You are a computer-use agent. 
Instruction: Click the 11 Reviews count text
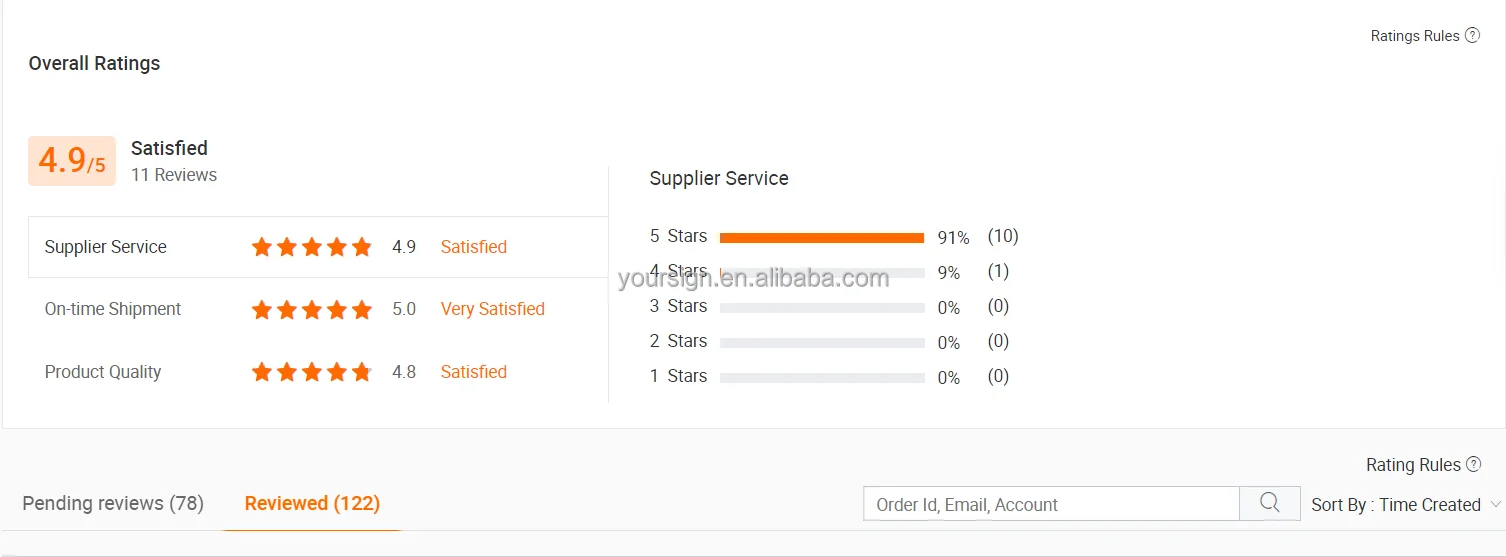pos(174,175)
